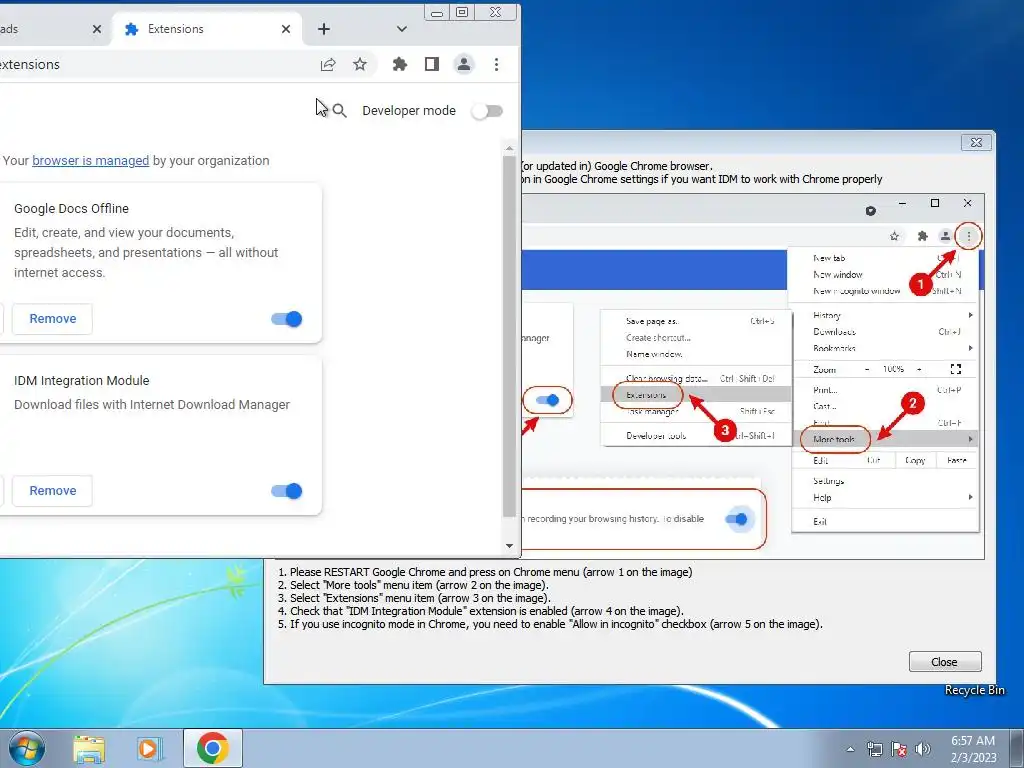
Task: Switch to the Extensions tab
Action: tap(207, 29)
